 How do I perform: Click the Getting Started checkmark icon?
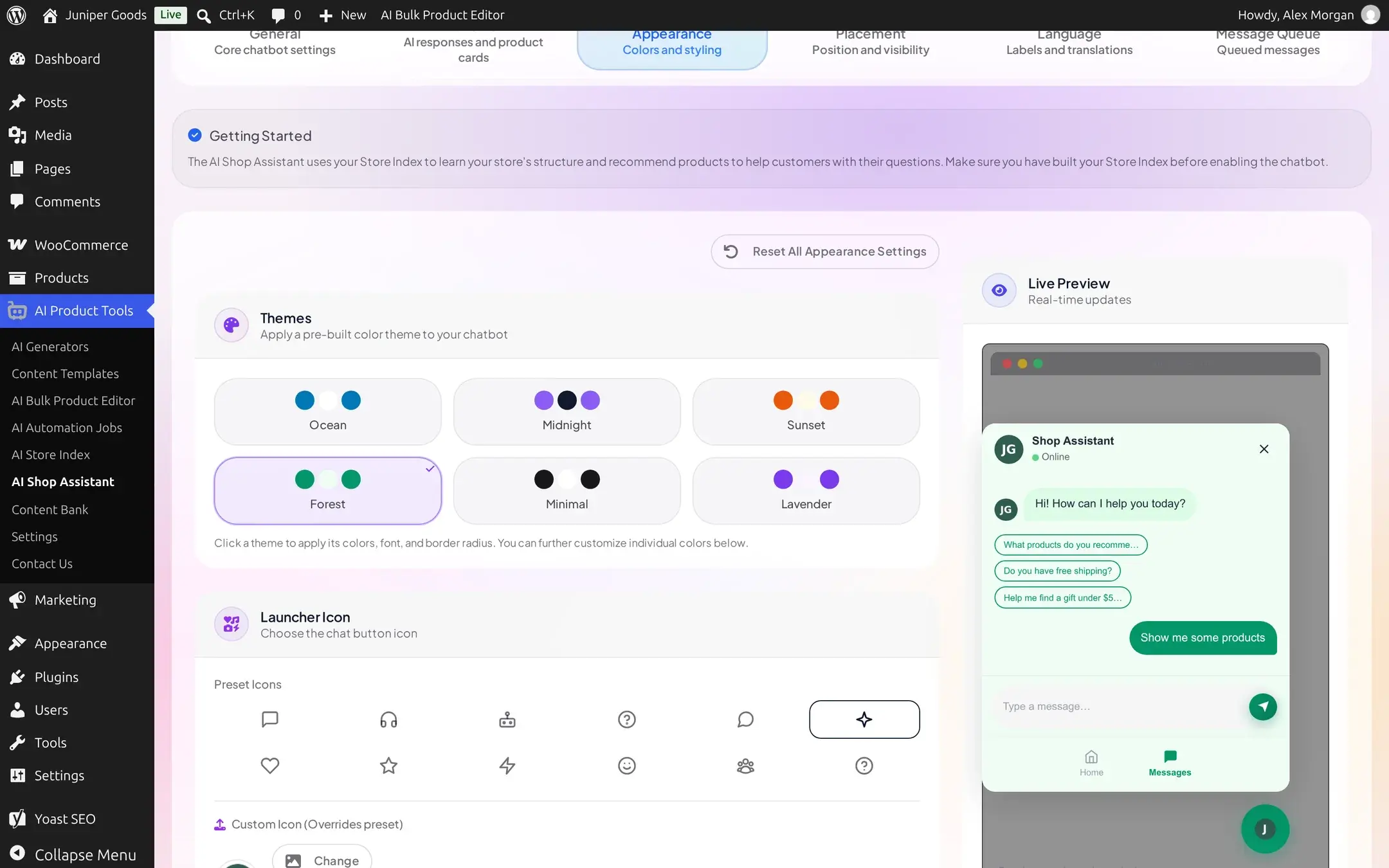(x=195, y=135)
